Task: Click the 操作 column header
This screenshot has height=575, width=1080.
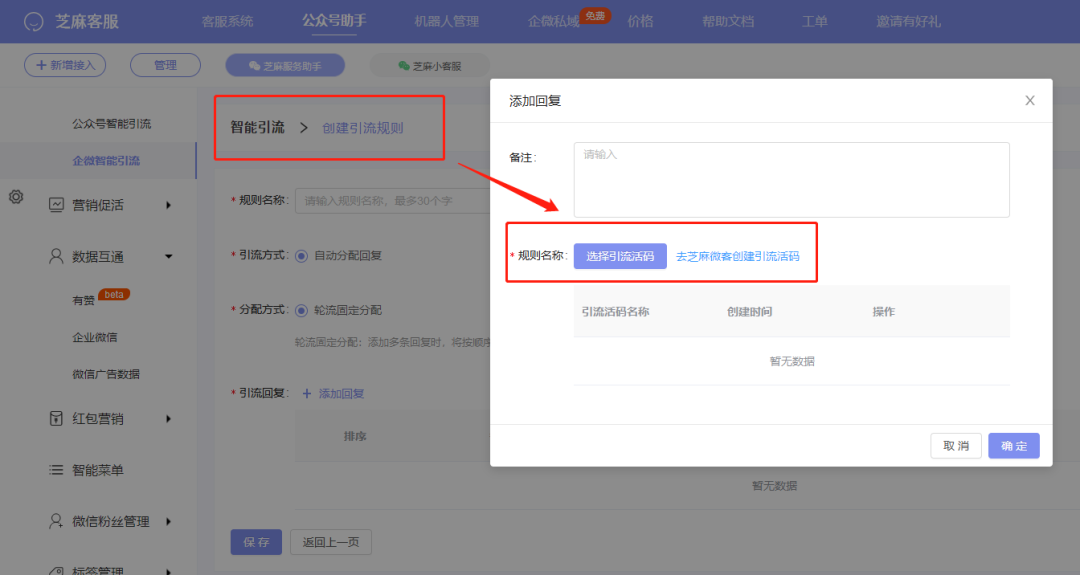Action: (883, 311)
